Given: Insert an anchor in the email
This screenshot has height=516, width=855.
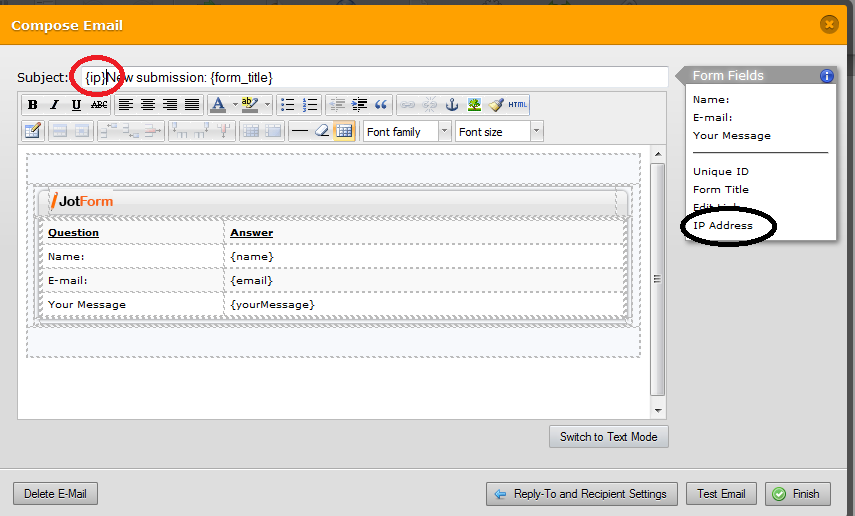Looking at the screenshot, I should pyautogui.click(x=451, y=105).
